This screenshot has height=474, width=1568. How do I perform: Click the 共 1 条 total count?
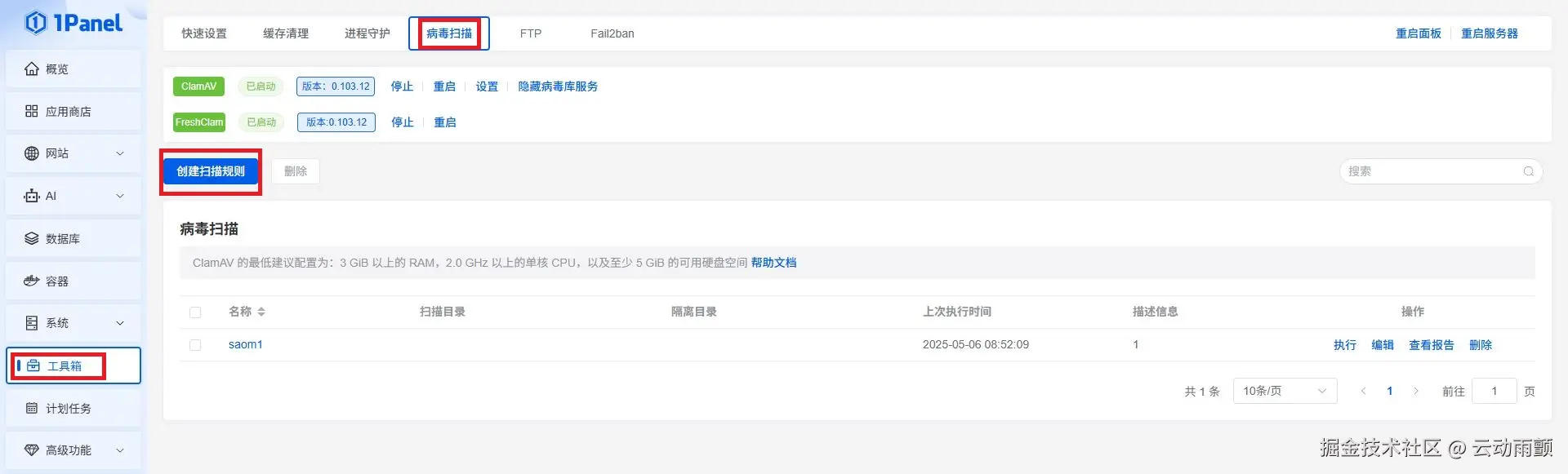(1202, 392)
